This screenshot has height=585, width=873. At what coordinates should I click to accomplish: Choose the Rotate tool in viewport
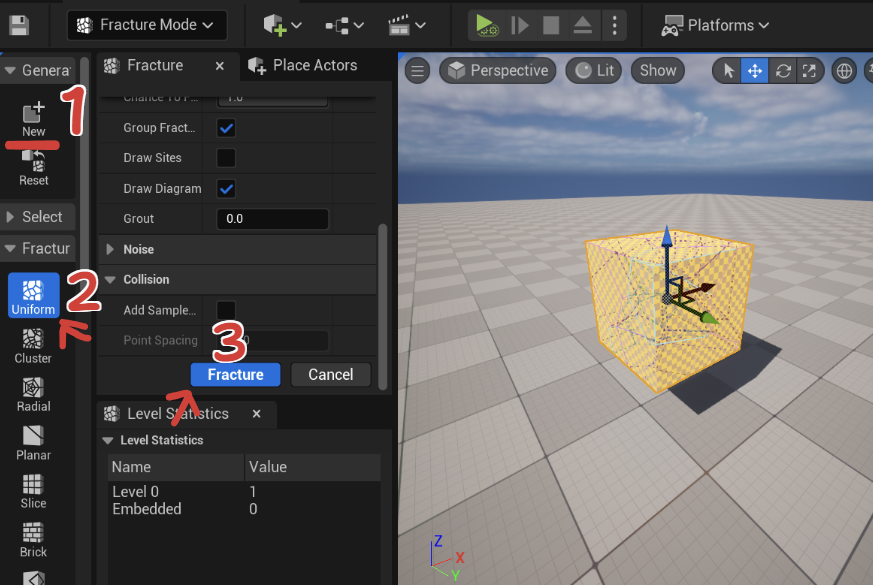pos(783,71)
